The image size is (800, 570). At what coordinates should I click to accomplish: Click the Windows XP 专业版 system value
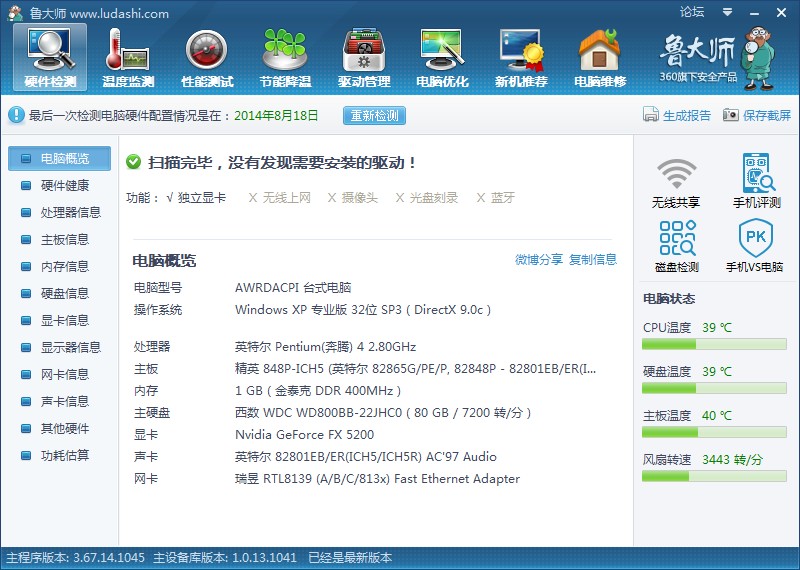coord(363,310)
